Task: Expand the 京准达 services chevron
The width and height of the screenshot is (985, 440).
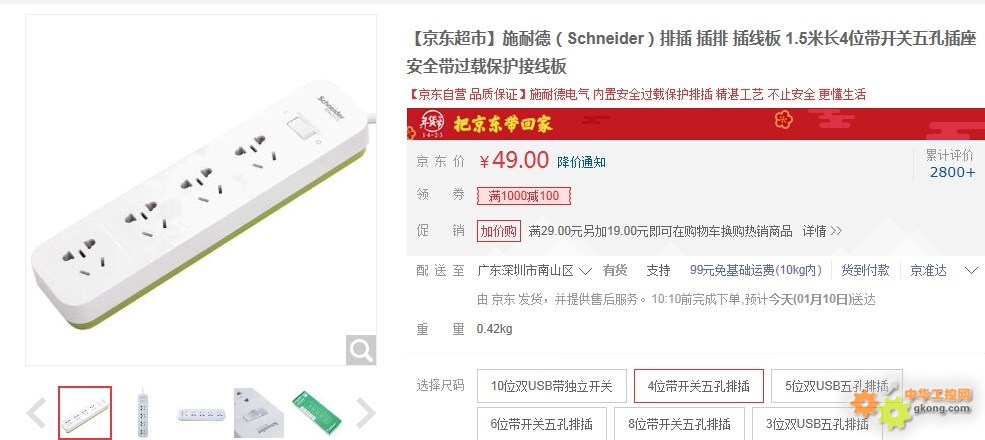Action: (971, 271)
